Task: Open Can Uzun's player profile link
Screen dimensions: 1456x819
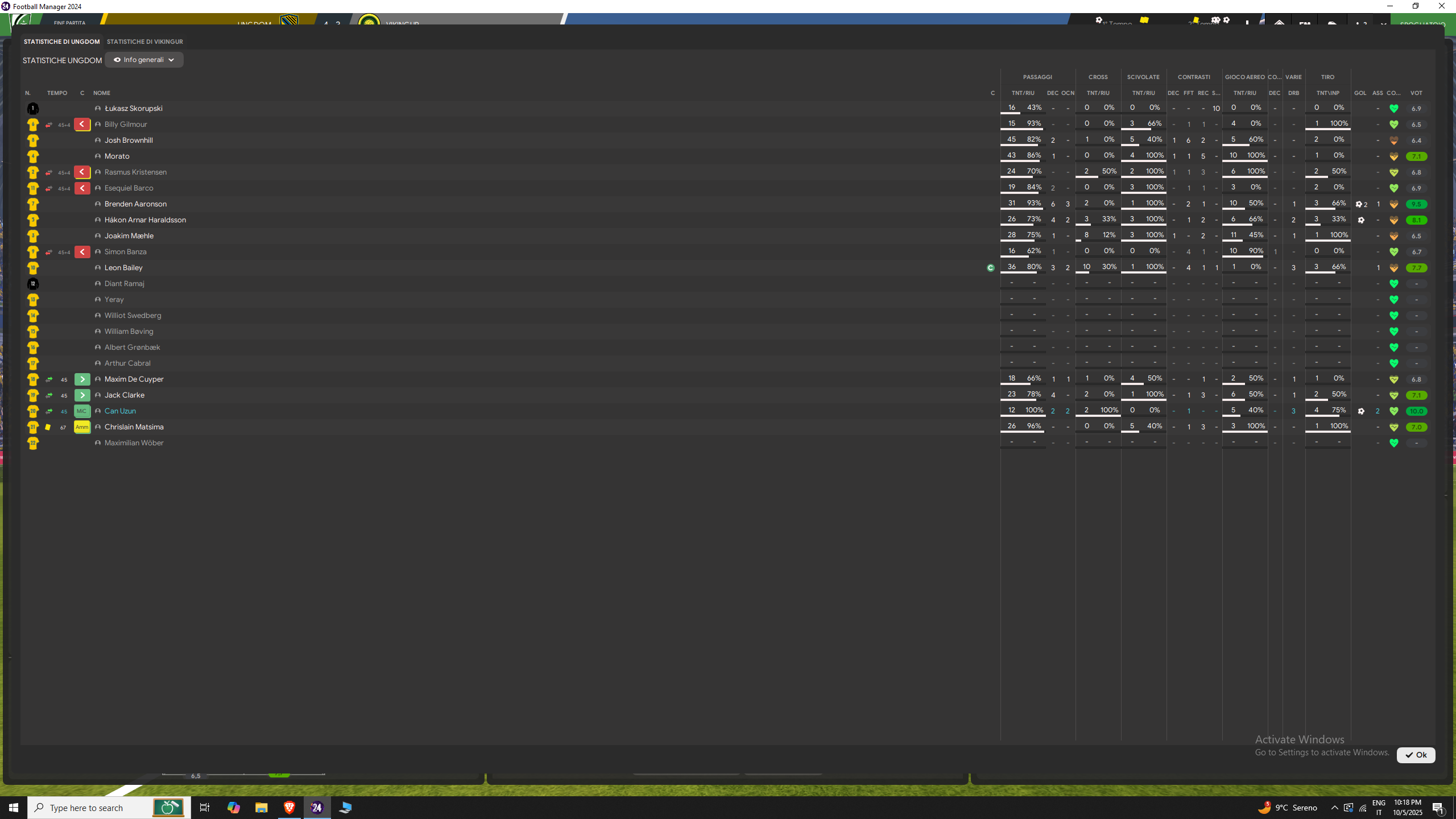Action: [x=120, y=411]
